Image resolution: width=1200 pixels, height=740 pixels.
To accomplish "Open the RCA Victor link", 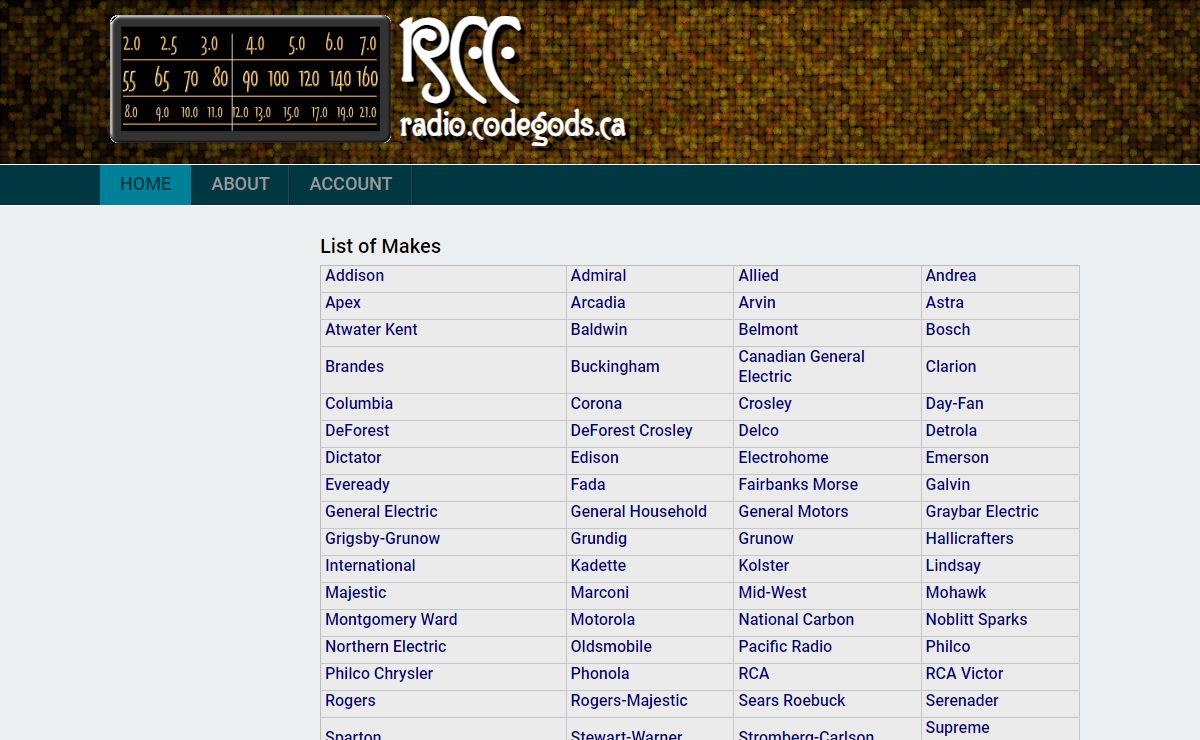I will click(964, 674).
